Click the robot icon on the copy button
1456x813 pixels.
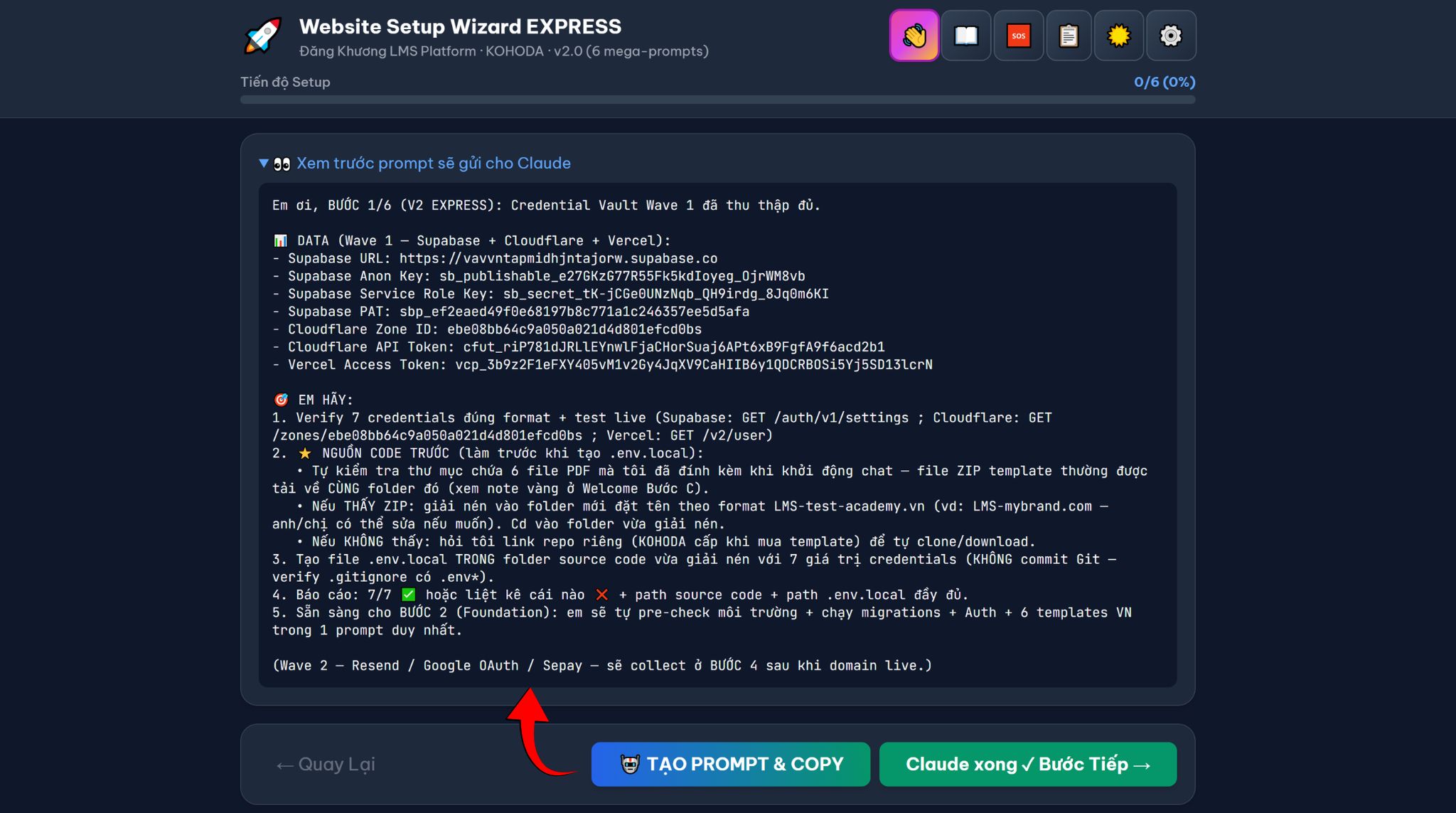pyautogui.click(x=630, y=764)
